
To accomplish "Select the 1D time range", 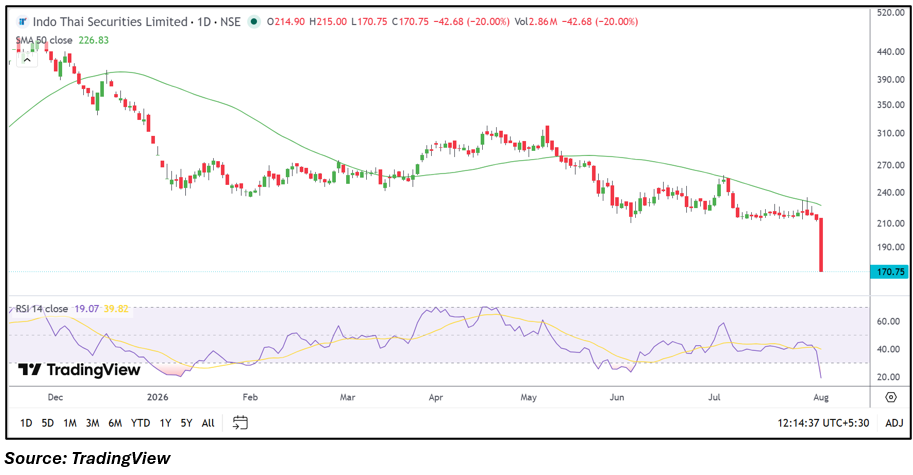I will click(26, 423).
